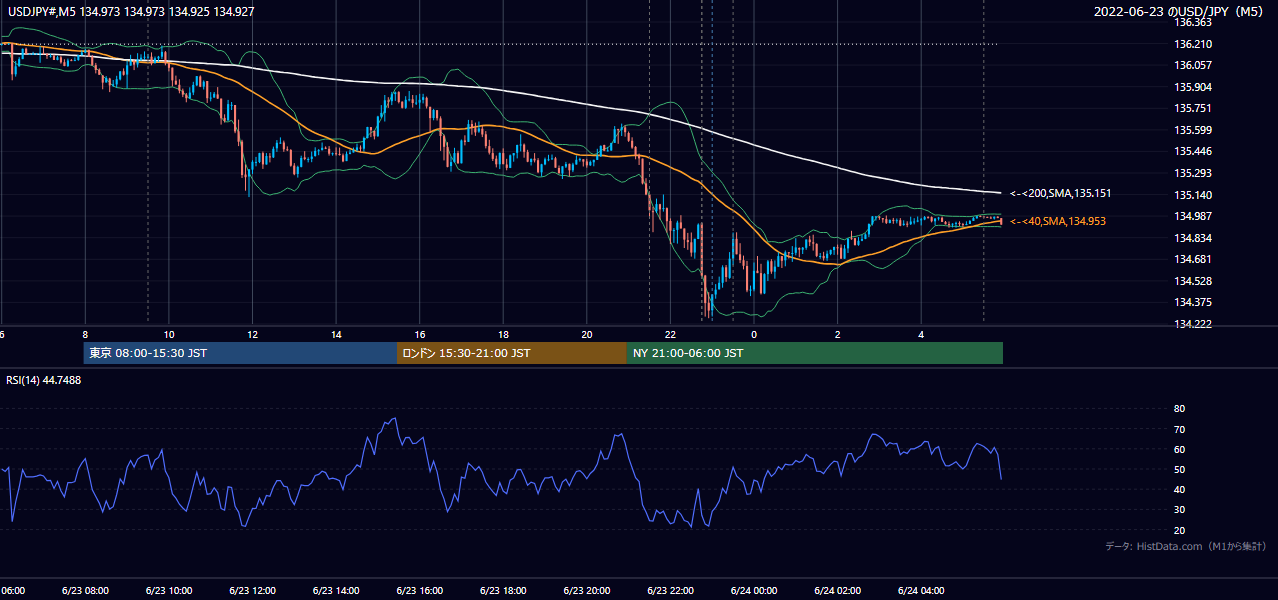Click the 135.751 price axis label
Image resolution: width=1278 pixels, height=600 pixels.
(1193, 108)
